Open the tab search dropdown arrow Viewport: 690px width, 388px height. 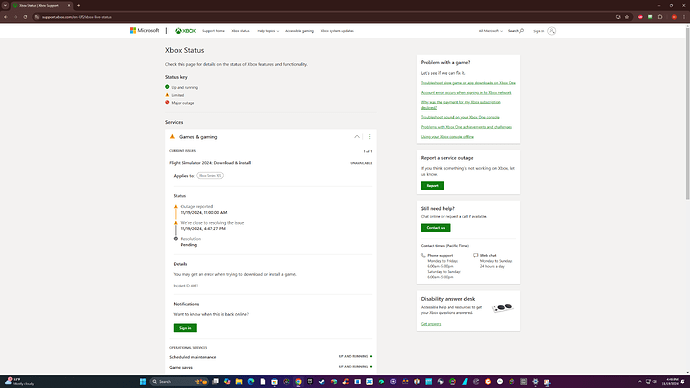(x=5, y=6)
